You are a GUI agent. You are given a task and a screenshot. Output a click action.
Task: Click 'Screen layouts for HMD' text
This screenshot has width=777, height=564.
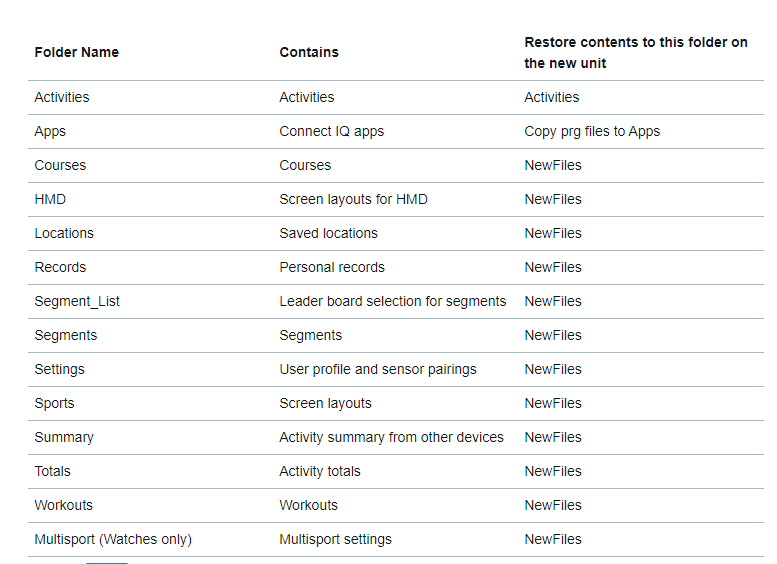(353, 199)
